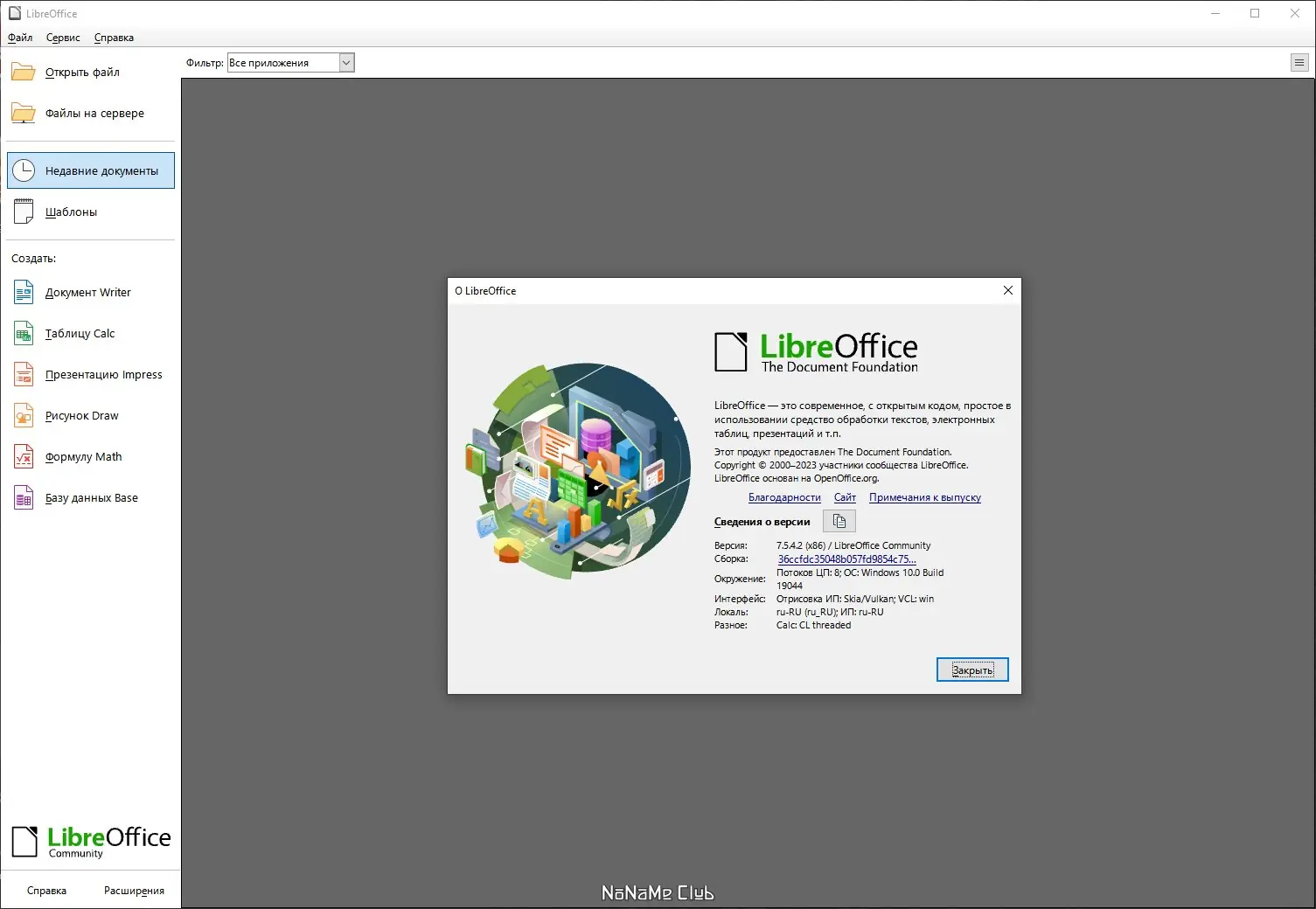Create a Формулу Math
This screenshot has height=909, width=1316.
click(x=83, y=456)
